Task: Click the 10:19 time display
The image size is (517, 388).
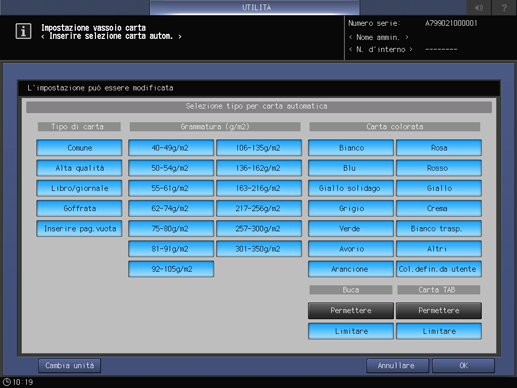Action: [23, 382]
